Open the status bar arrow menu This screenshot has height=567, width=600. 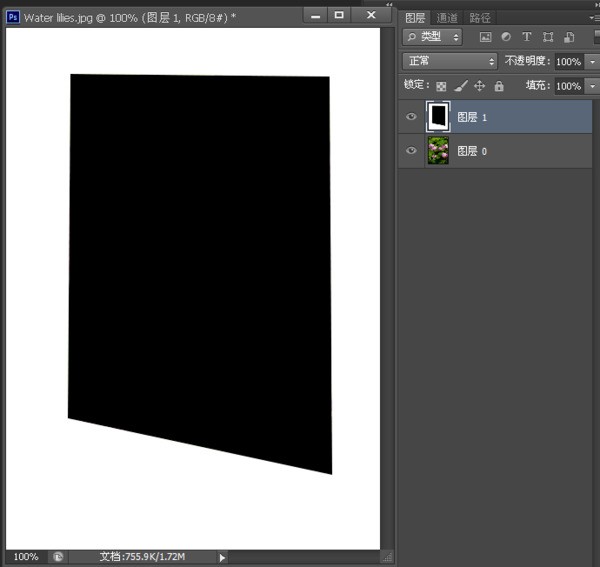[222, 557]
